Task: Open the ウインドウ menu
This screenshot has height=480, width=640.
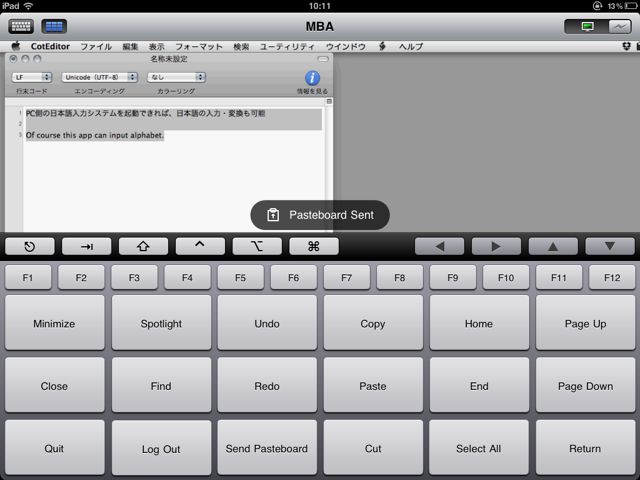Action: (346, 47)
